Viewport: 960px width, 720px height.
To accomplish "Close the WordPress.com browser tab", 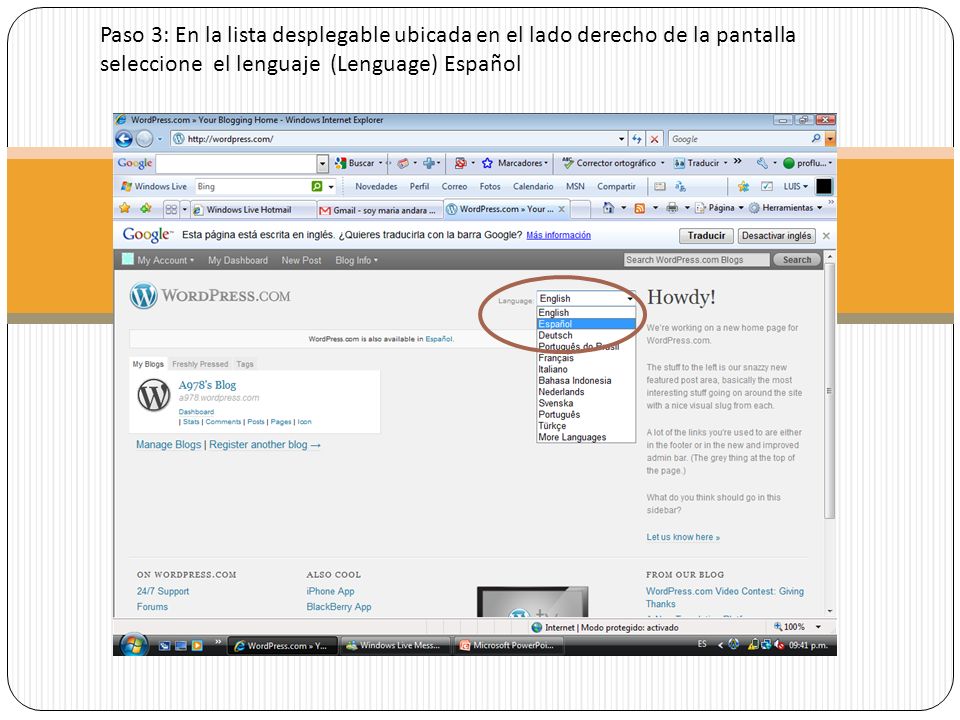I will pos(561,209).
